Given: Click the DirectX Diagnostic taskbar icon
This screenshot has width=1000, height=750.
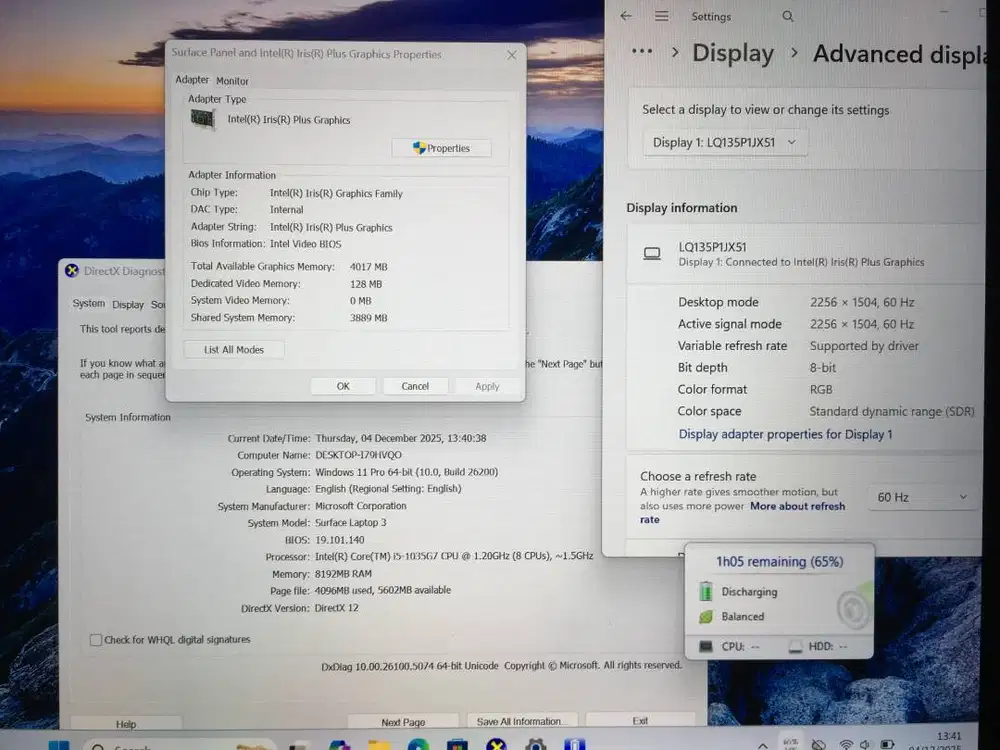Looking at the screenshot, I should [496, 745].
